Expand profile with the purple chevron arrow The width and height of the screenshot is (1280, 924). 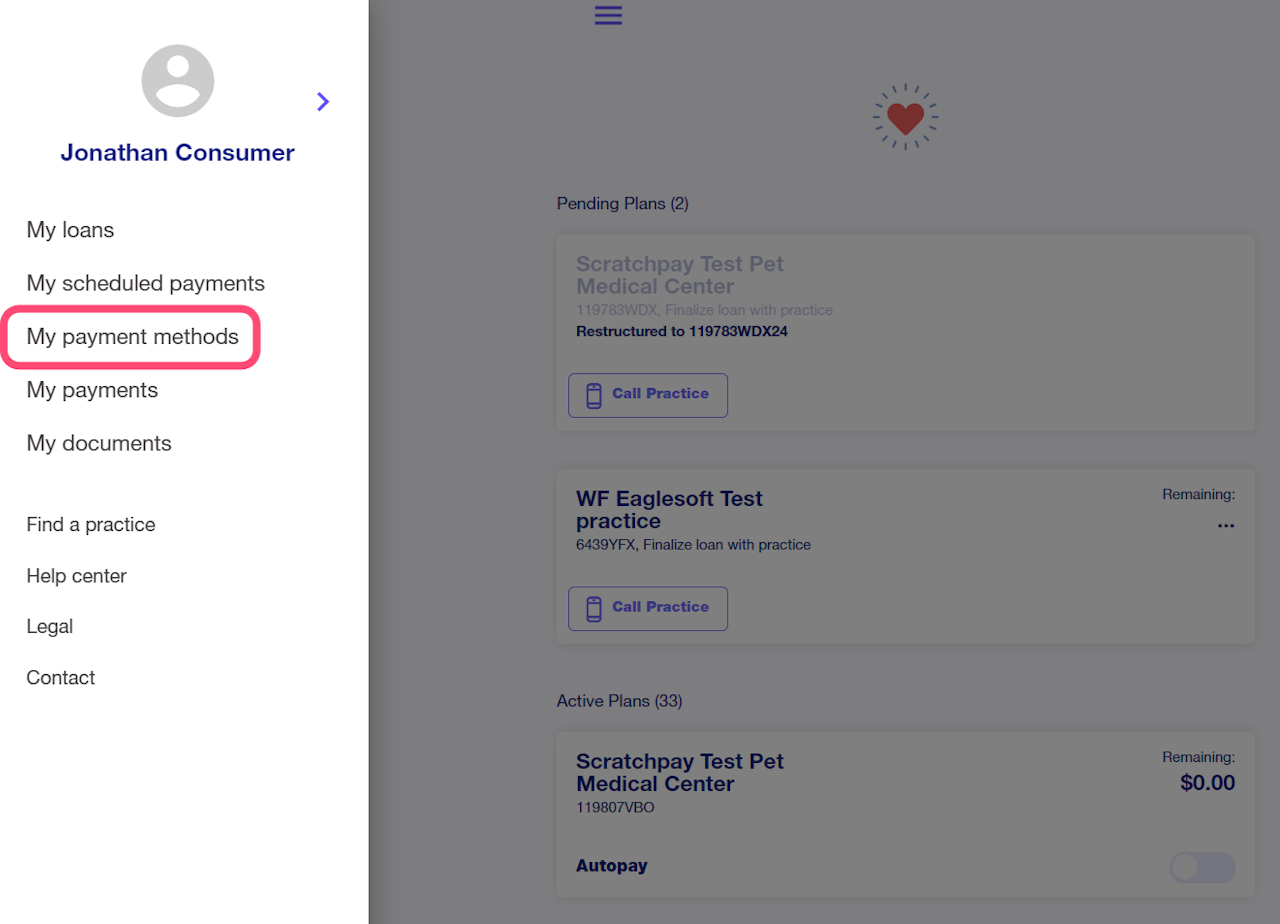[x=322, y=101]
